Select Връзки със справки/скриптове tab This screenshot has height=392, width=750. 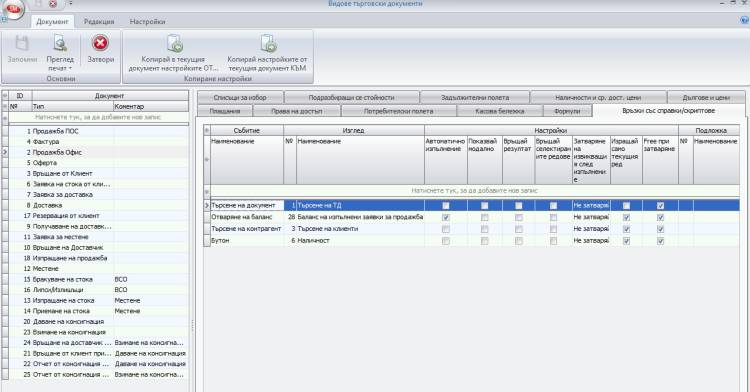point(669,110)
